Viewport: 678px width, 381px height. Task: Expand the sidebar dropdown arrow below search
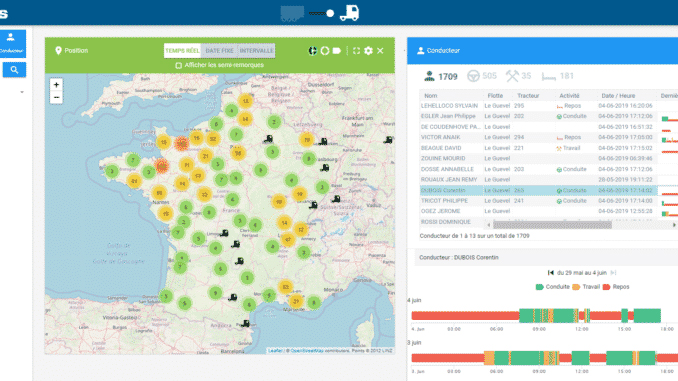point(22,92)
